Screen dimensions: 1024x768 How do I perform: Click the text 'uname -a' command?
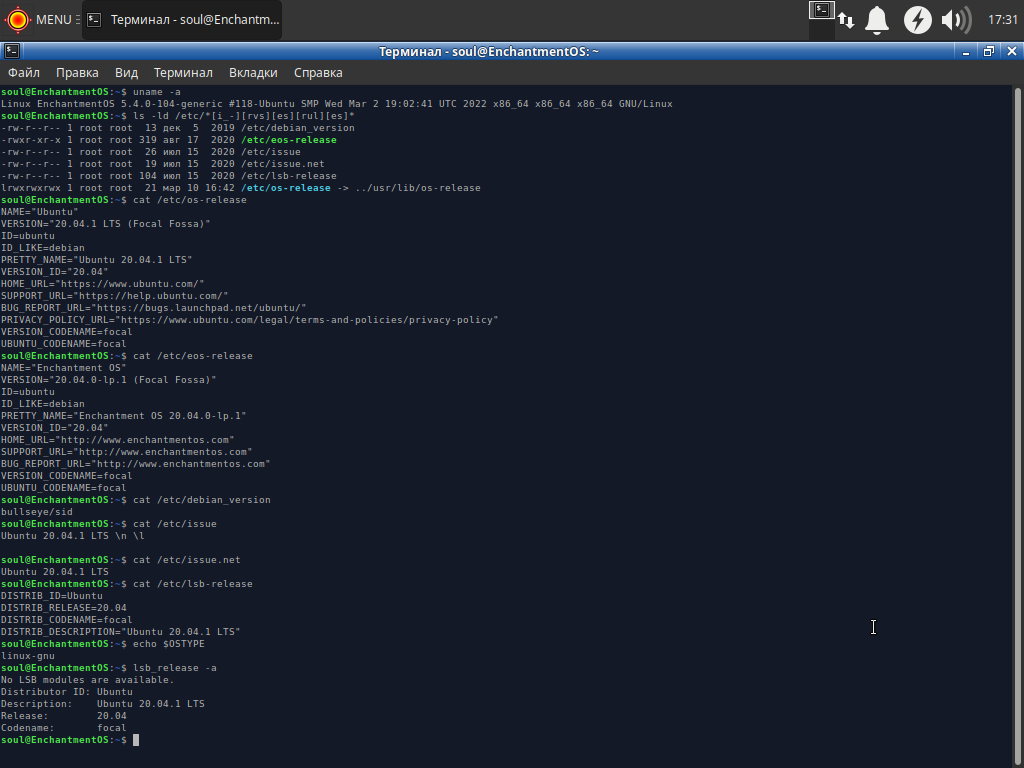(x=157, y=92)
